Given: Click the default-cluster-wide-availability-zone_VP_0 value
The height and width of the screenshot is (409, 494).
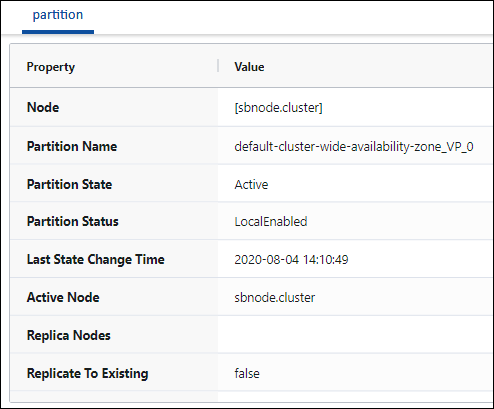Looking at the screenshot, I should click(354, 147).
